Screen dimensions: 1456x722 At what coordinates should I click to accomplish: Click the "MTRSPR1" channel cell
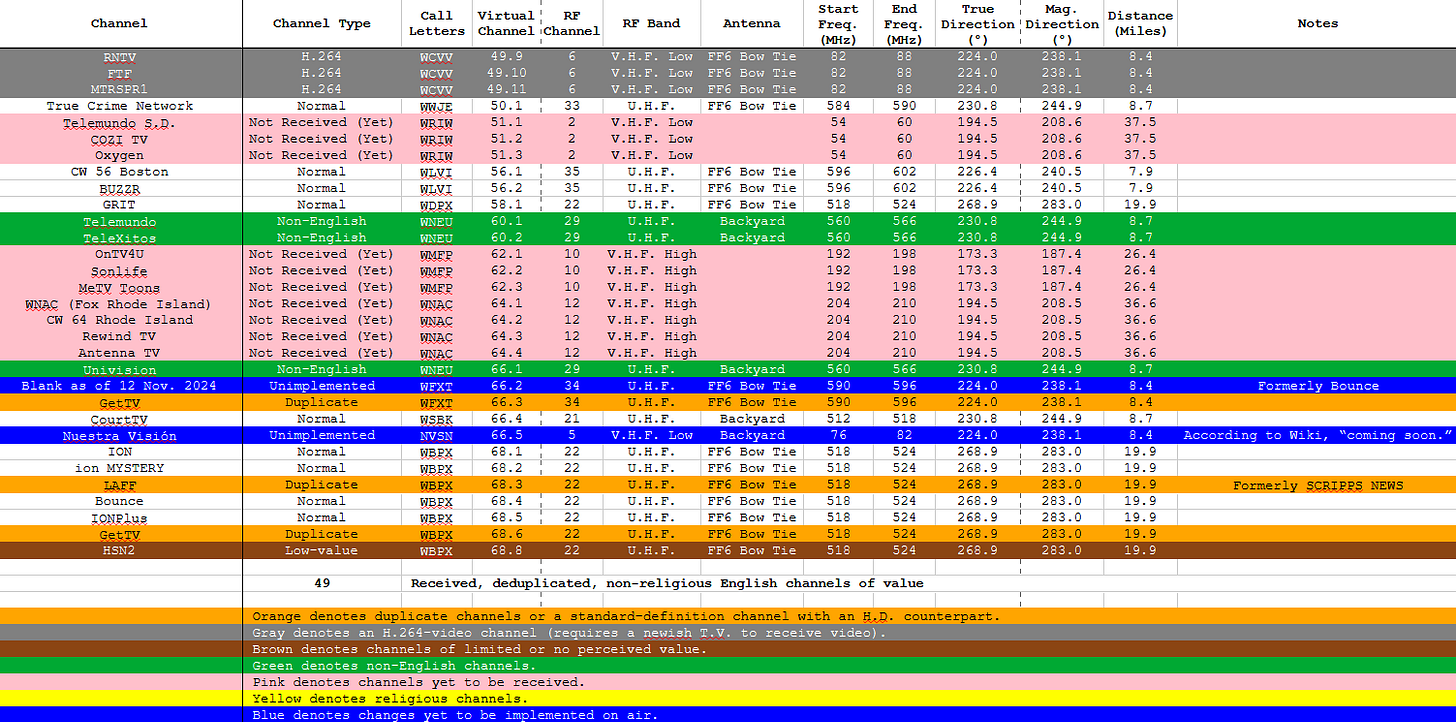tap(119, 89)
